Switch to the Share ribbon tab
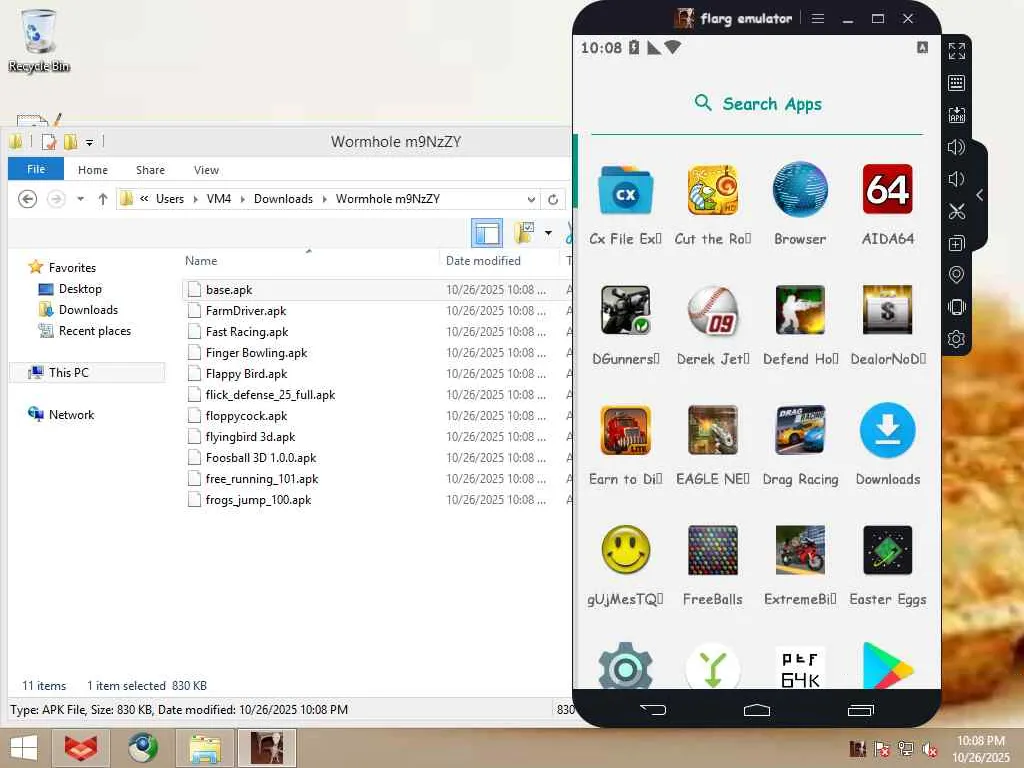The image size is (1024, 768). [x=150, y=170]
